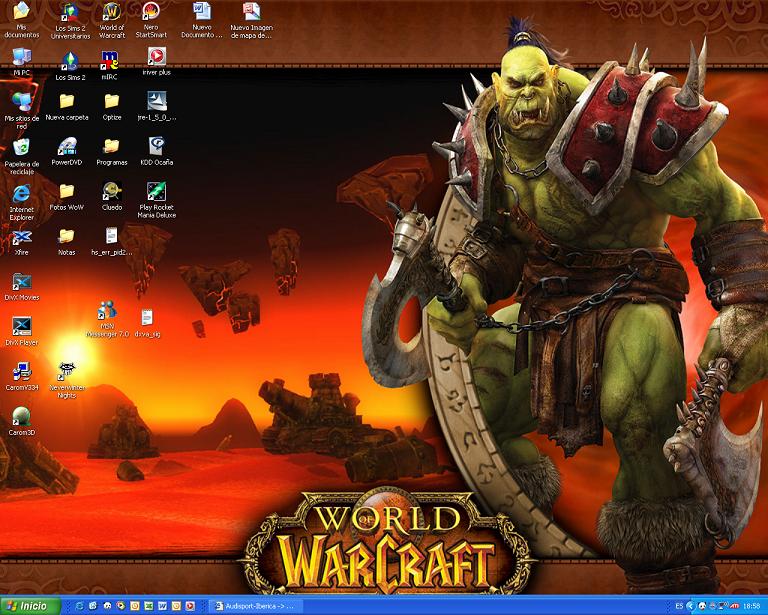Open the Mi PC icon
The width and height of the screenshot is (768, 615).
coord(22,62)
